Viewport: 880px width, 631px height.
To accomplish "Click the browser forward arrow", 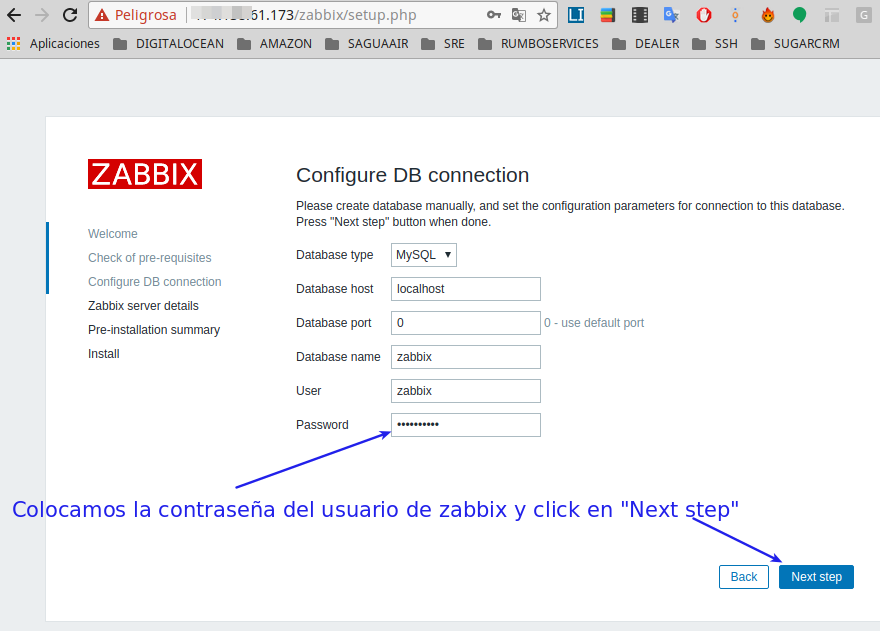I will (x=42, y=15).
